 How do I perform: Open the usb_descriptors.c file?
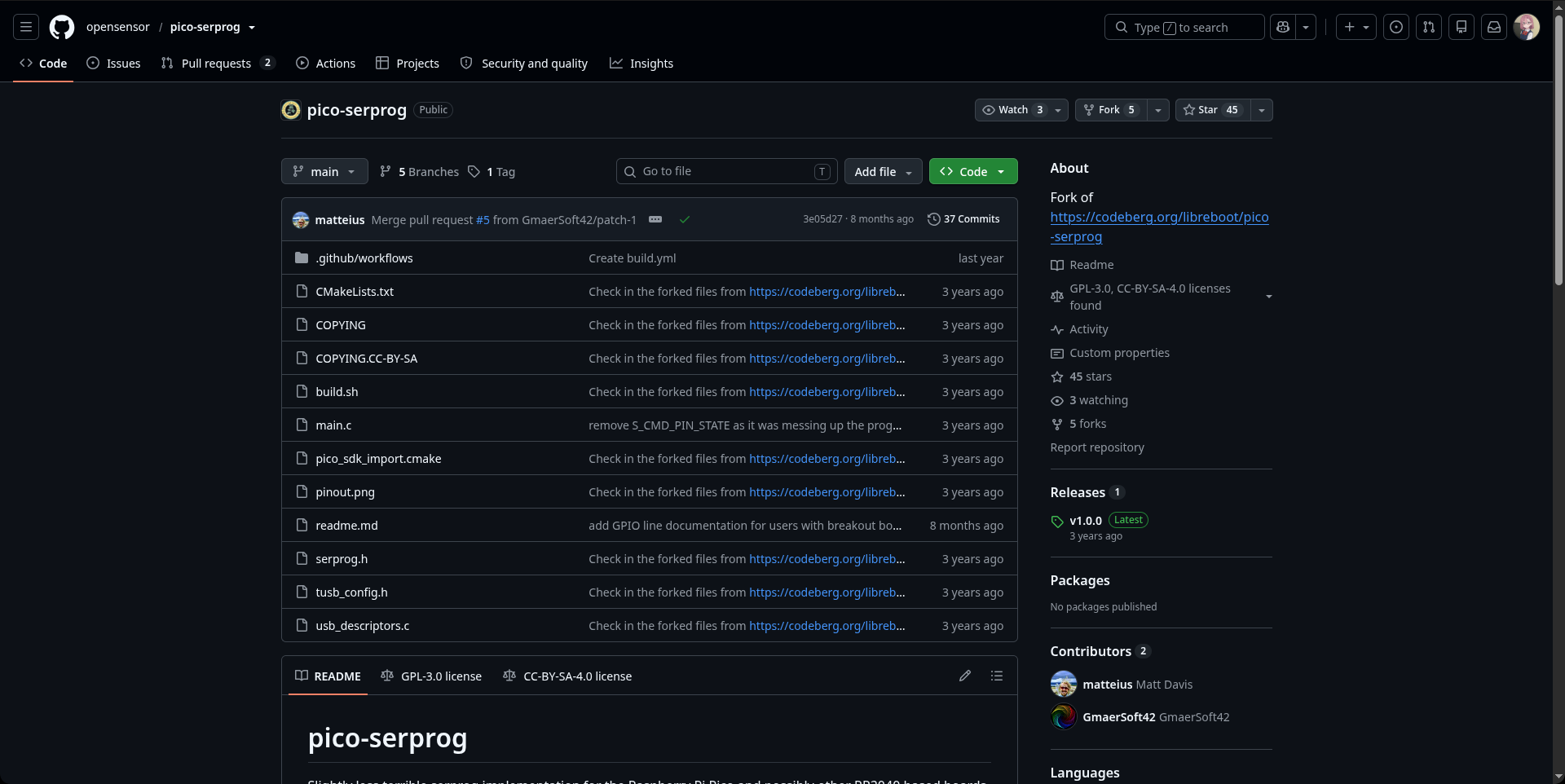[362, 626]
